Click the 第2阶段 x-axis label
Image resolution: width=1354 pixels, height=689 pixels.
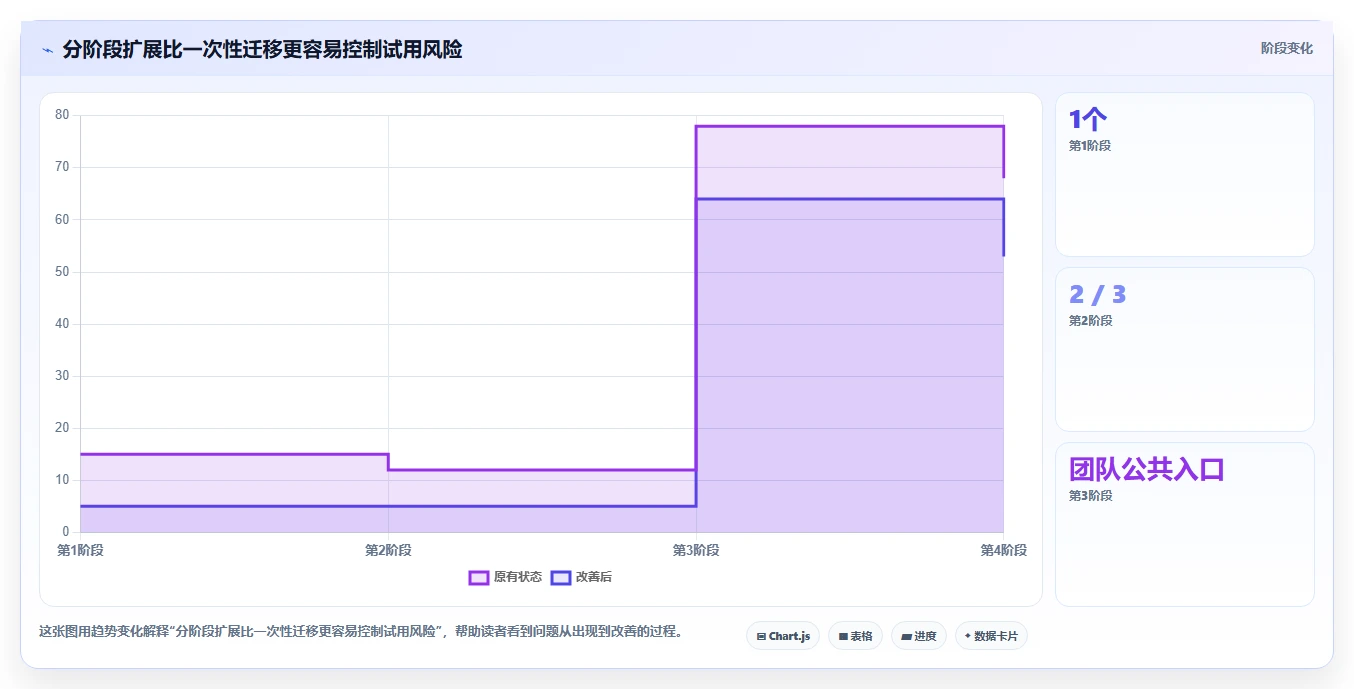coord(388,550)
